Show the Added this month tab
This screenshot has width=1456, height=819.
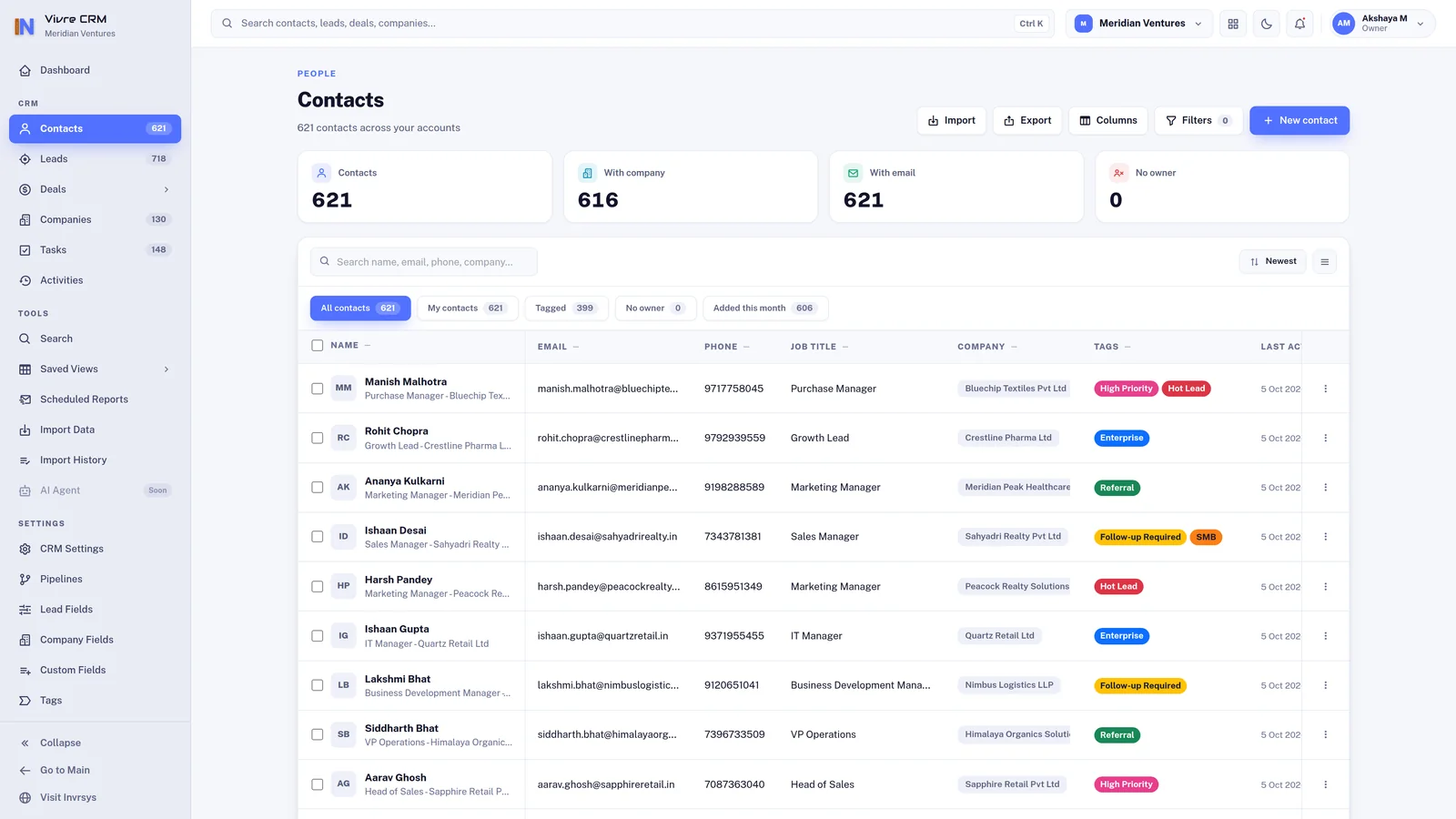pos(765,308)
